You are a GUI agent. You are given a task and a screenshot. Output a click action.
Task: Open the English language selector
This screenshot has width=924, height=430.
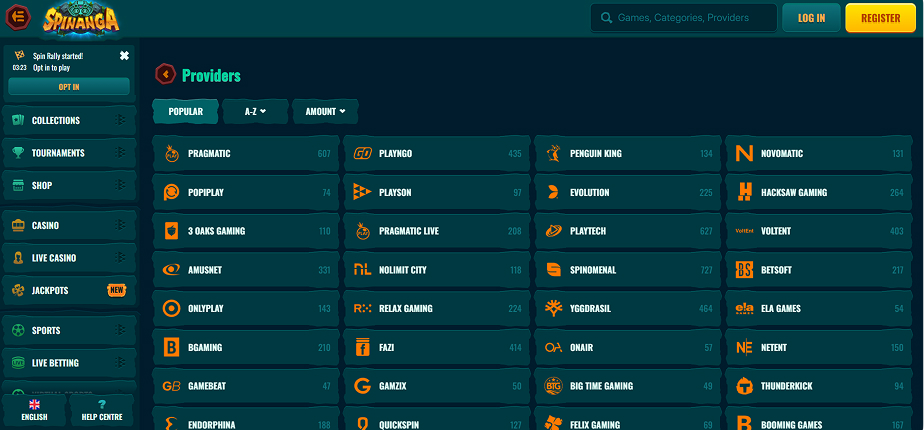point(34,410)
